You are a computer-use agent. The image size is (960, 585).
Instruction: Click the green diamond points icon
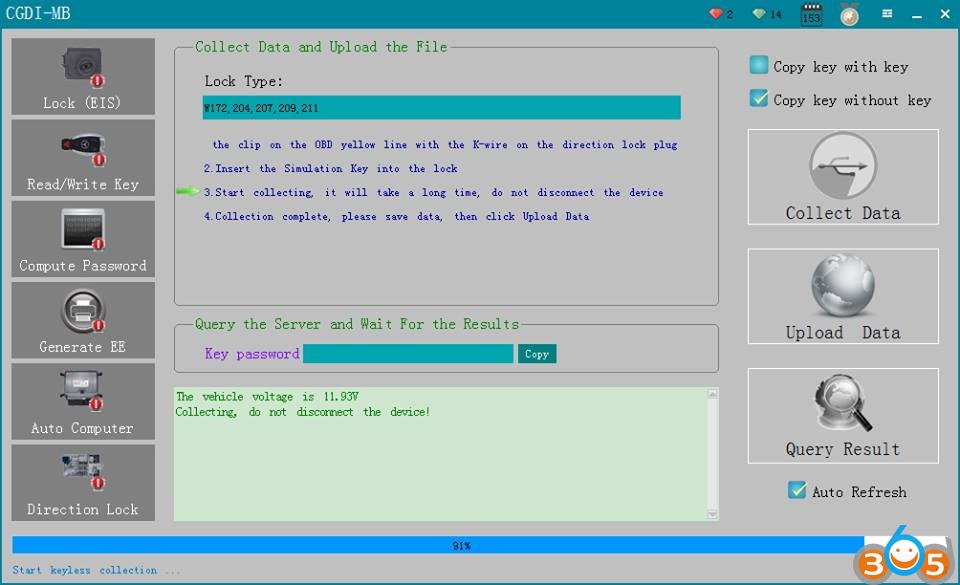tap(760, 14)
